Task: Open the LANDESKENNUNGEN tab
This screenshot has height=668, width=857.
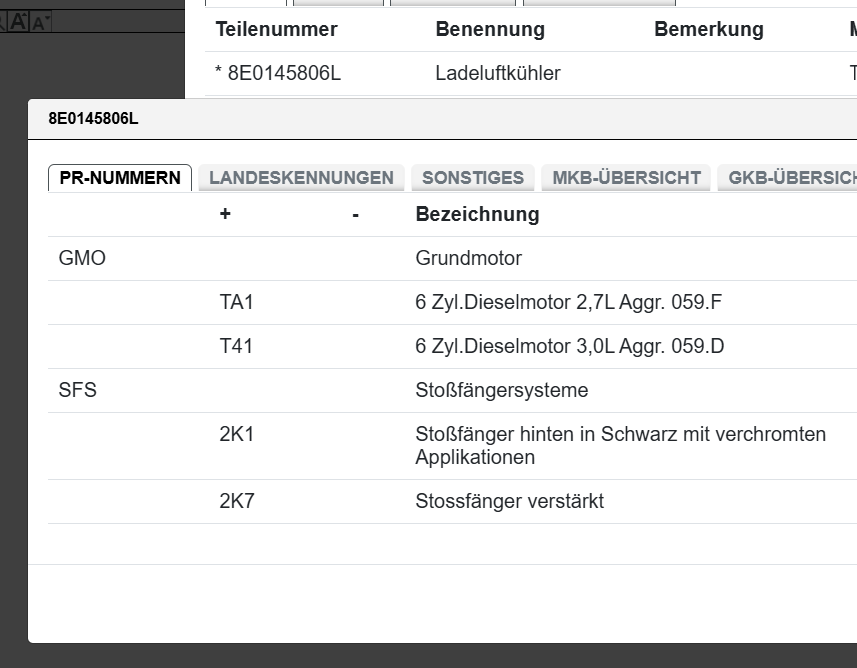Action: [x=301, y=178]
